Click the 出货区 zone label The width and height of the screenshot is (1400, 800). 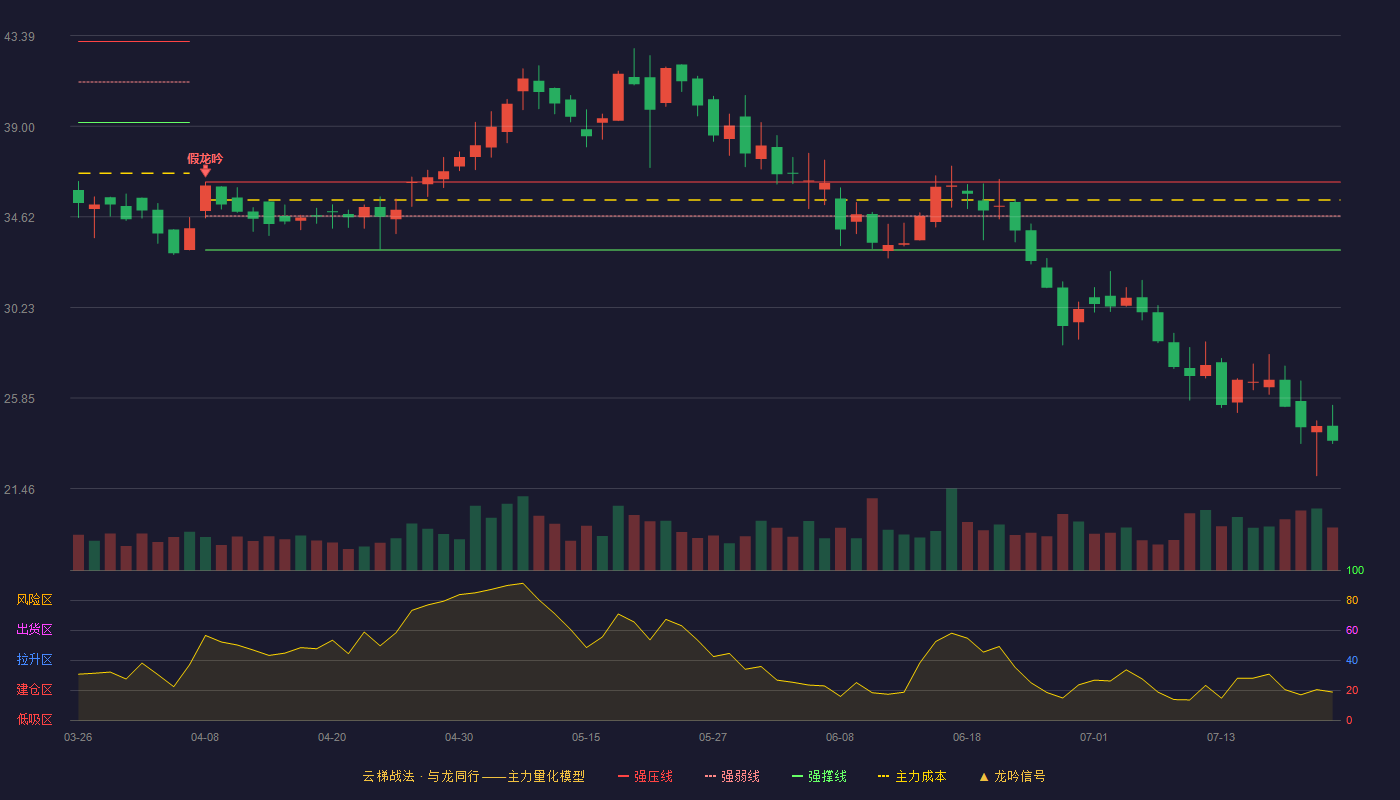[x=34, y=630]
